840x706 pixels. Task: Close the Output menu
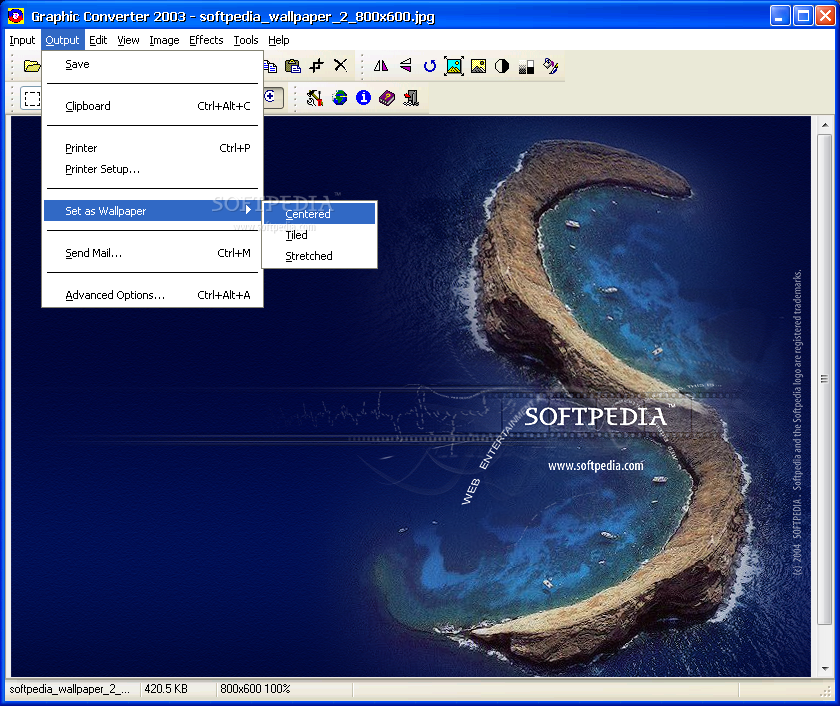click(62, 40)
